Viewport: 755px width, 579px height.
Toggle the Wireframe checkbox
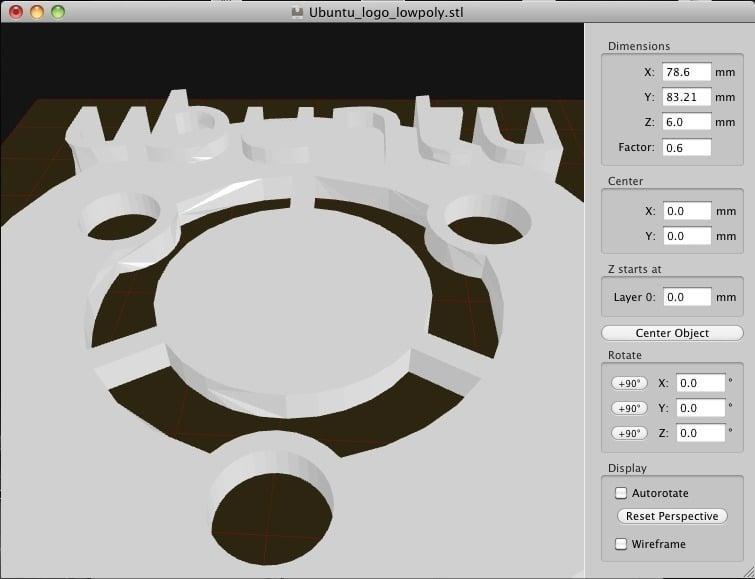click(621, 544)
